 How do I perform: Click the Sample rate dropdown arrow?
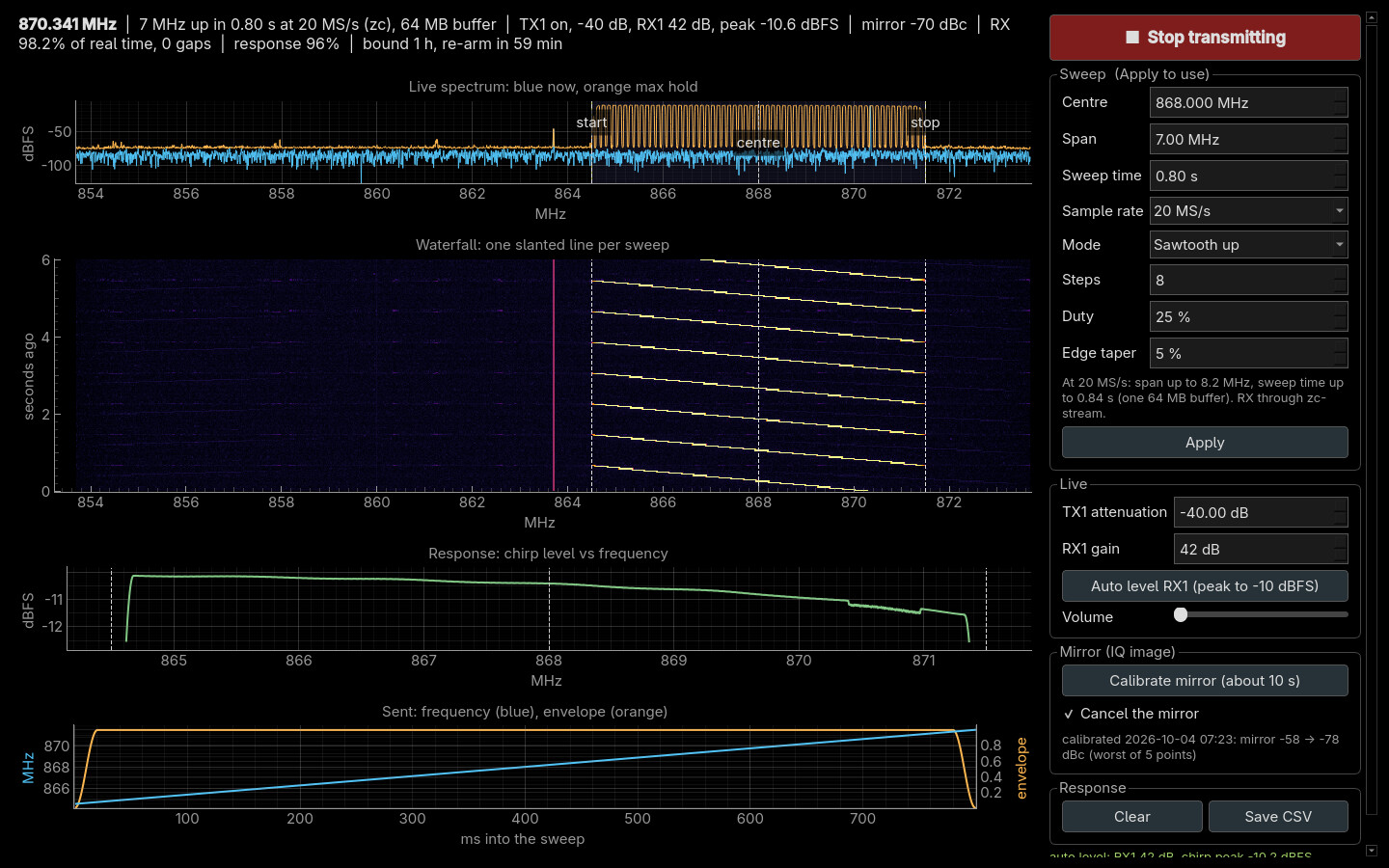click(x=1339, y=210)
